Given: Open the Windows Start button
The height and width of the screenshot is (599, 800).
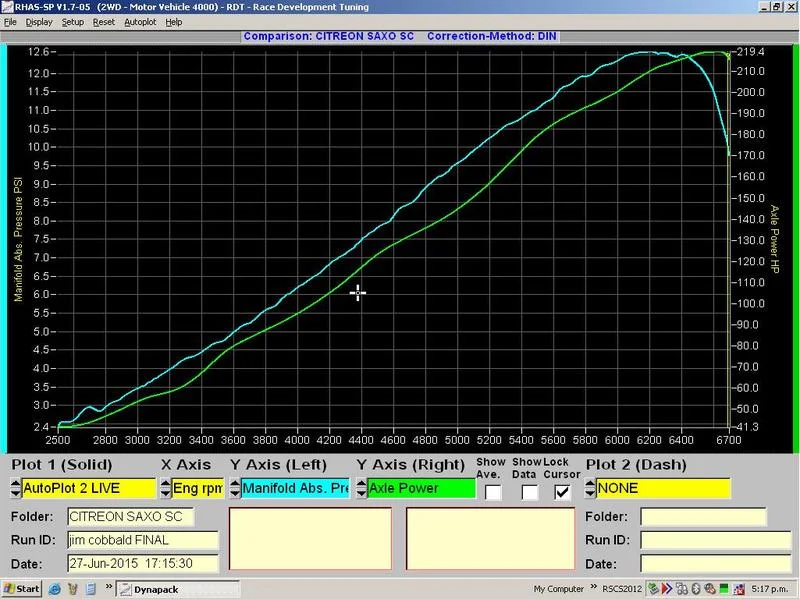Looking at the screenshot, I should point(21,589).
